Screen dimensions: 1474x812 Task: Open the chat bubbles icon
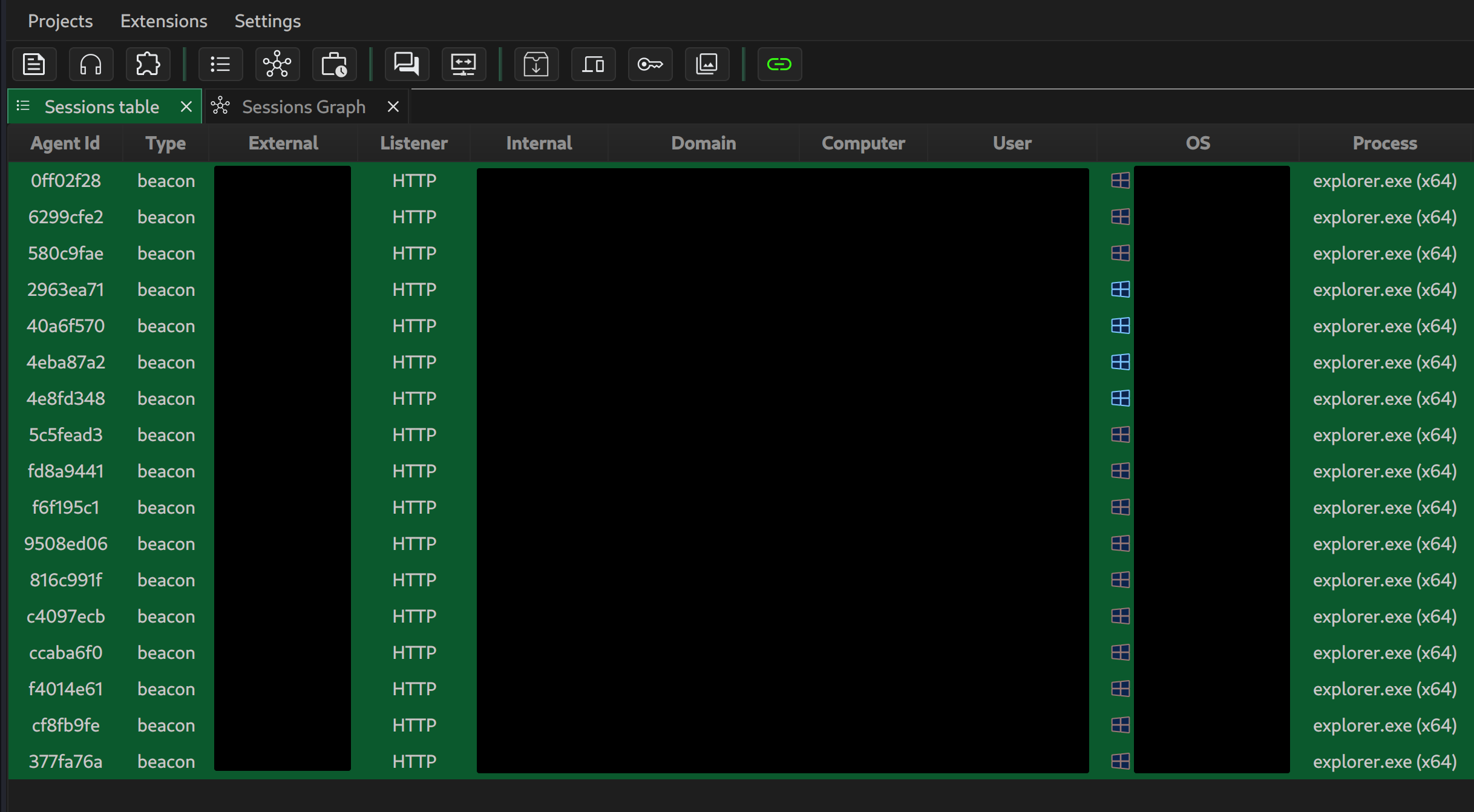(x=407, y=64)
